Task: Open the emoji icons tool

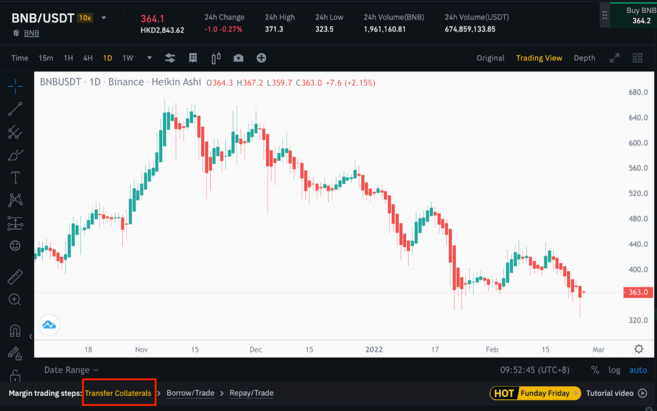Action: [x=15, y=246]
